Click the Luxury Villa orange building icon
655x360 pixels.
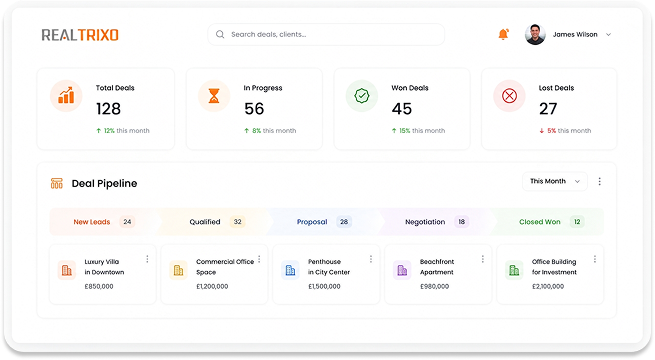(x=66, y=270)
